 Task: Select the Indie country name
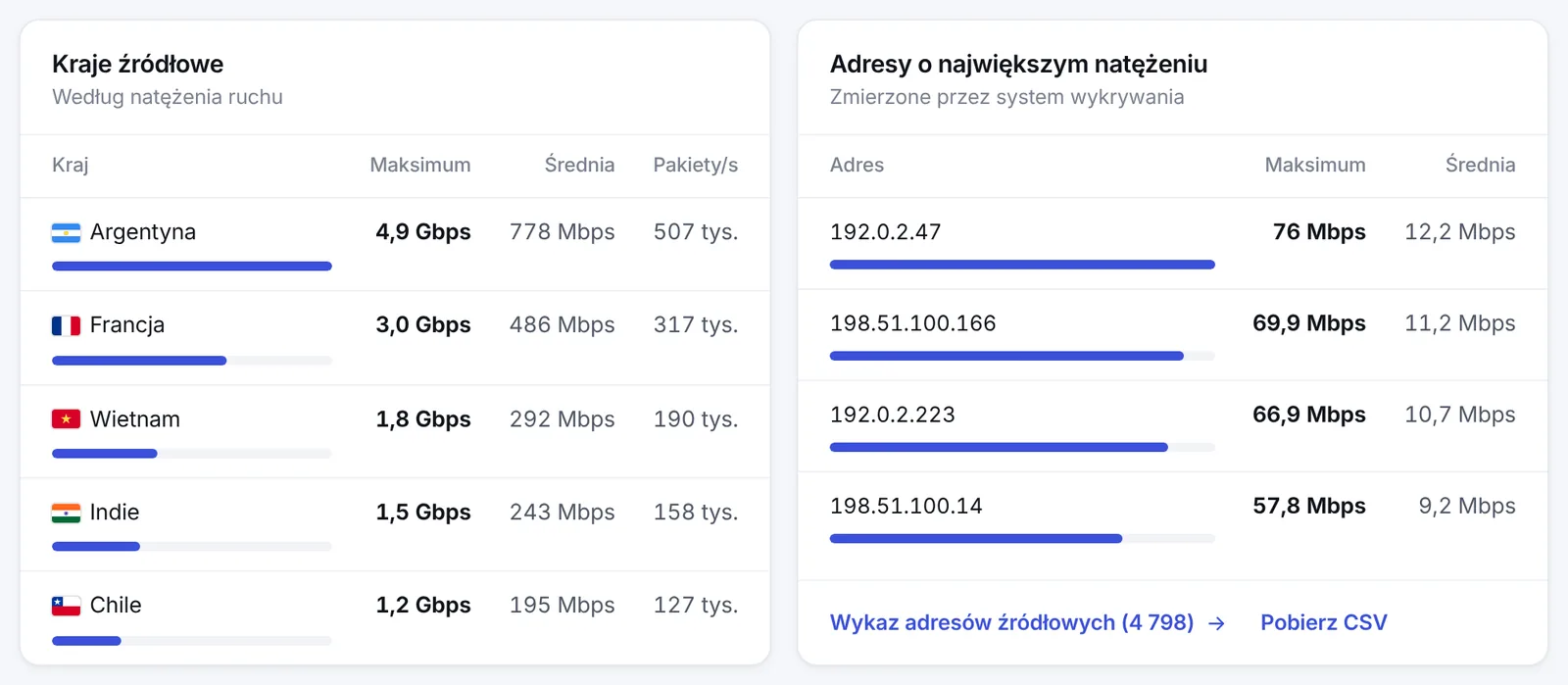[x=115, y=513]
